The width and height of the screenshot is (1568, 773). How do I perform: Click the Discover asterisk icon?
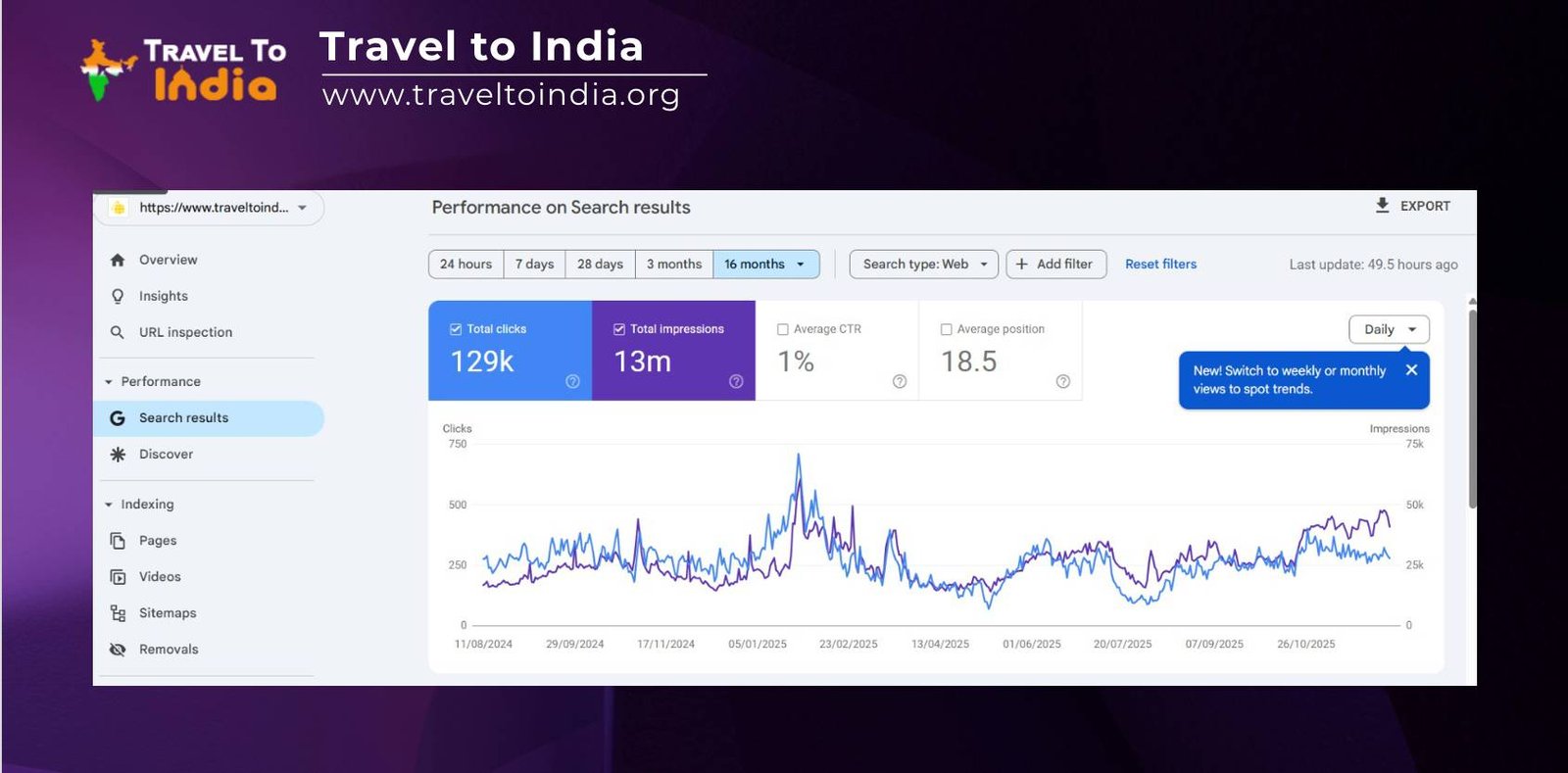(118, 455)
